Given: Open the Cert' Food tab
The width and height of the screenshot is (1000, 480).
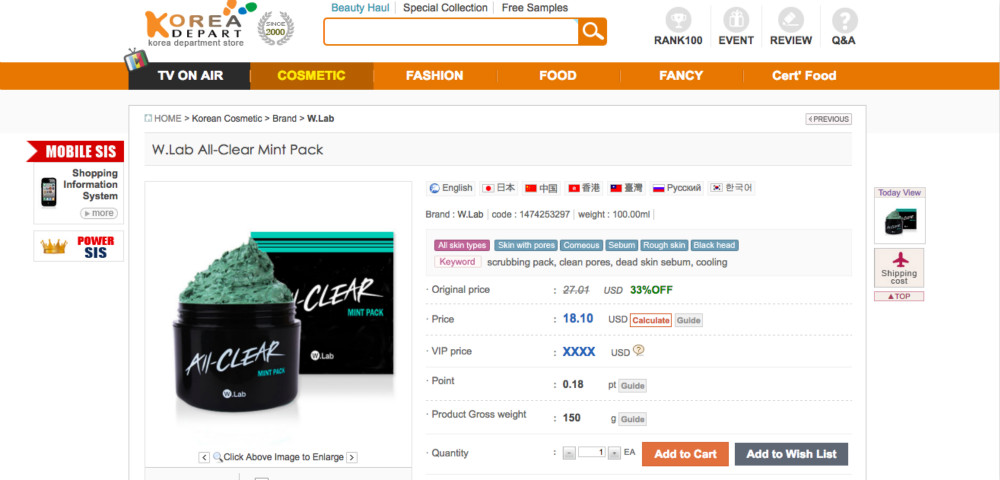Looking at the screenshot, I should tap(804, 76).
